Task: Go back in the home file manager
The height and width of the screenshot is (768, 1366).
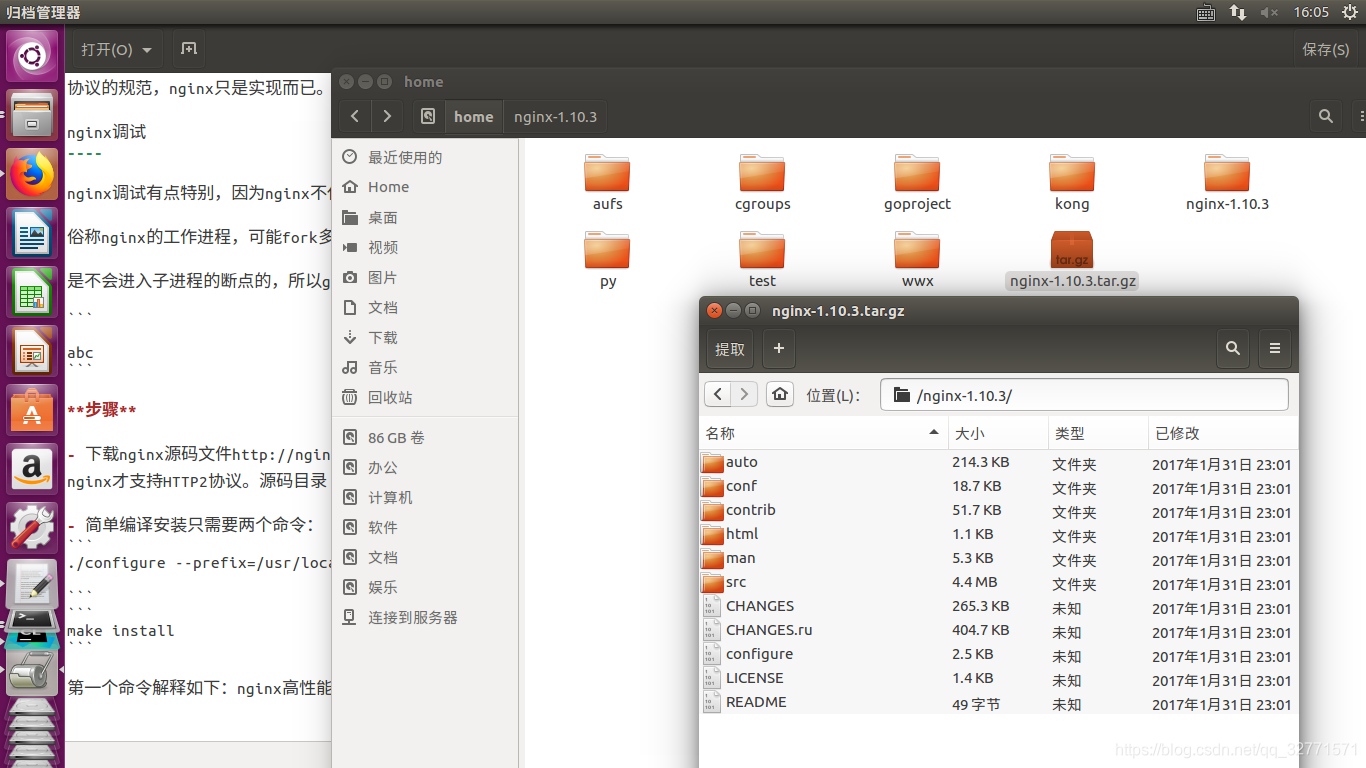Action: (x=355, y=116)
